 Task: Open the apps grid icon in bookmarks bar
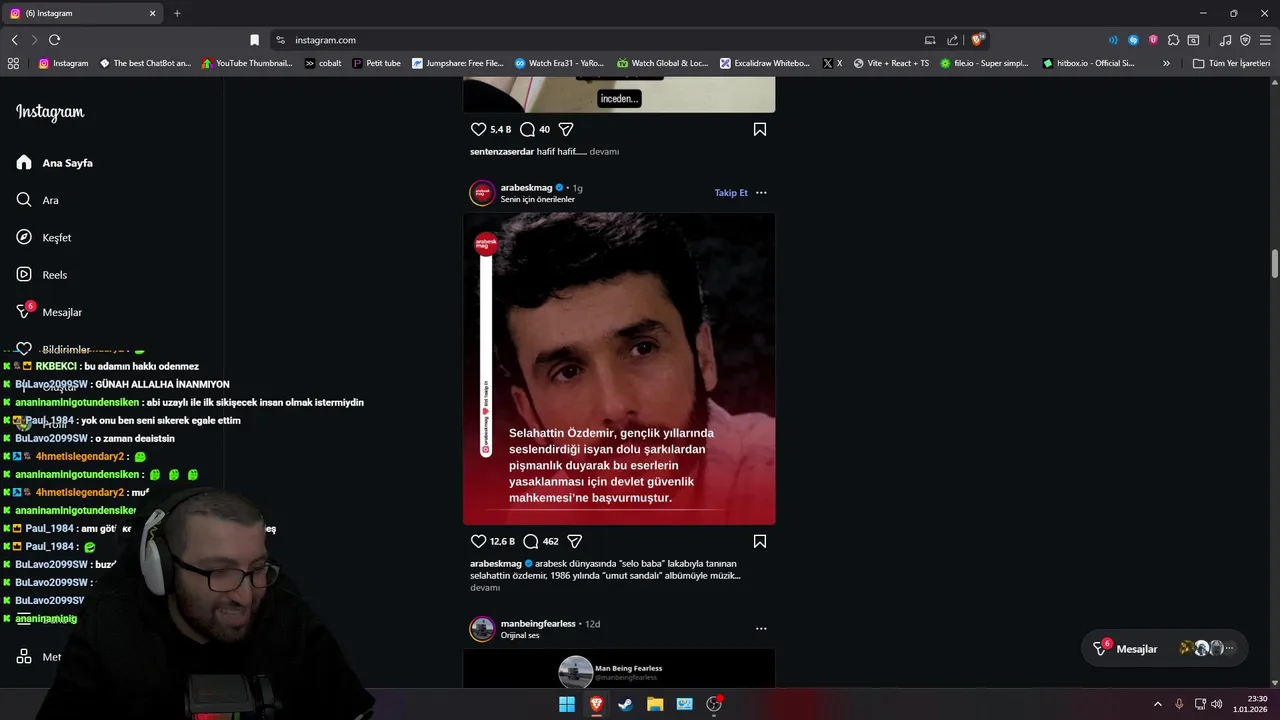(13, 63)
